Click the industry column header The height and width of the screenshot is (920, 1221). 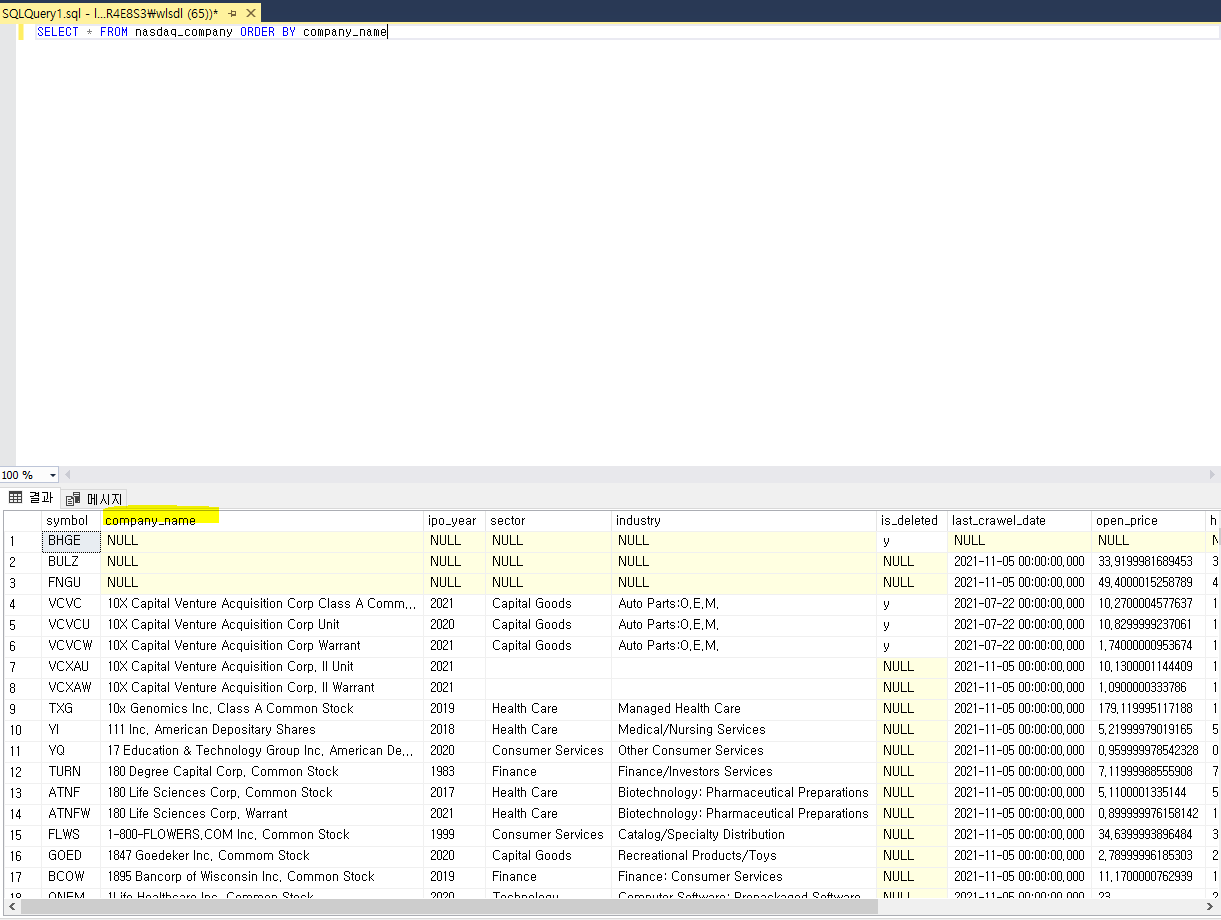[x=745, y=520]
